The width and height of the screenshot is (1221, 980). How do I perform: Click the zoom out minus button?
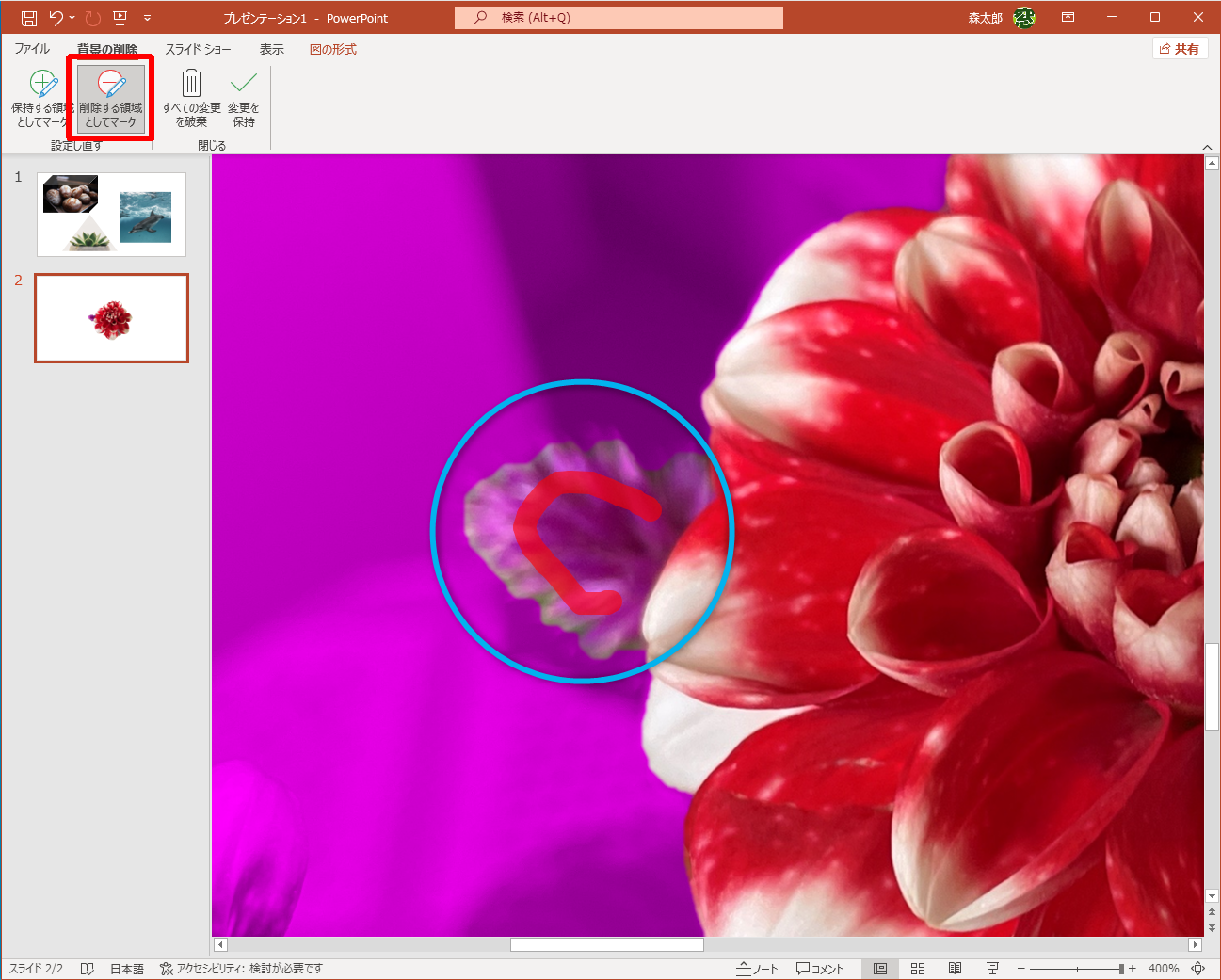click(1020, 969)
